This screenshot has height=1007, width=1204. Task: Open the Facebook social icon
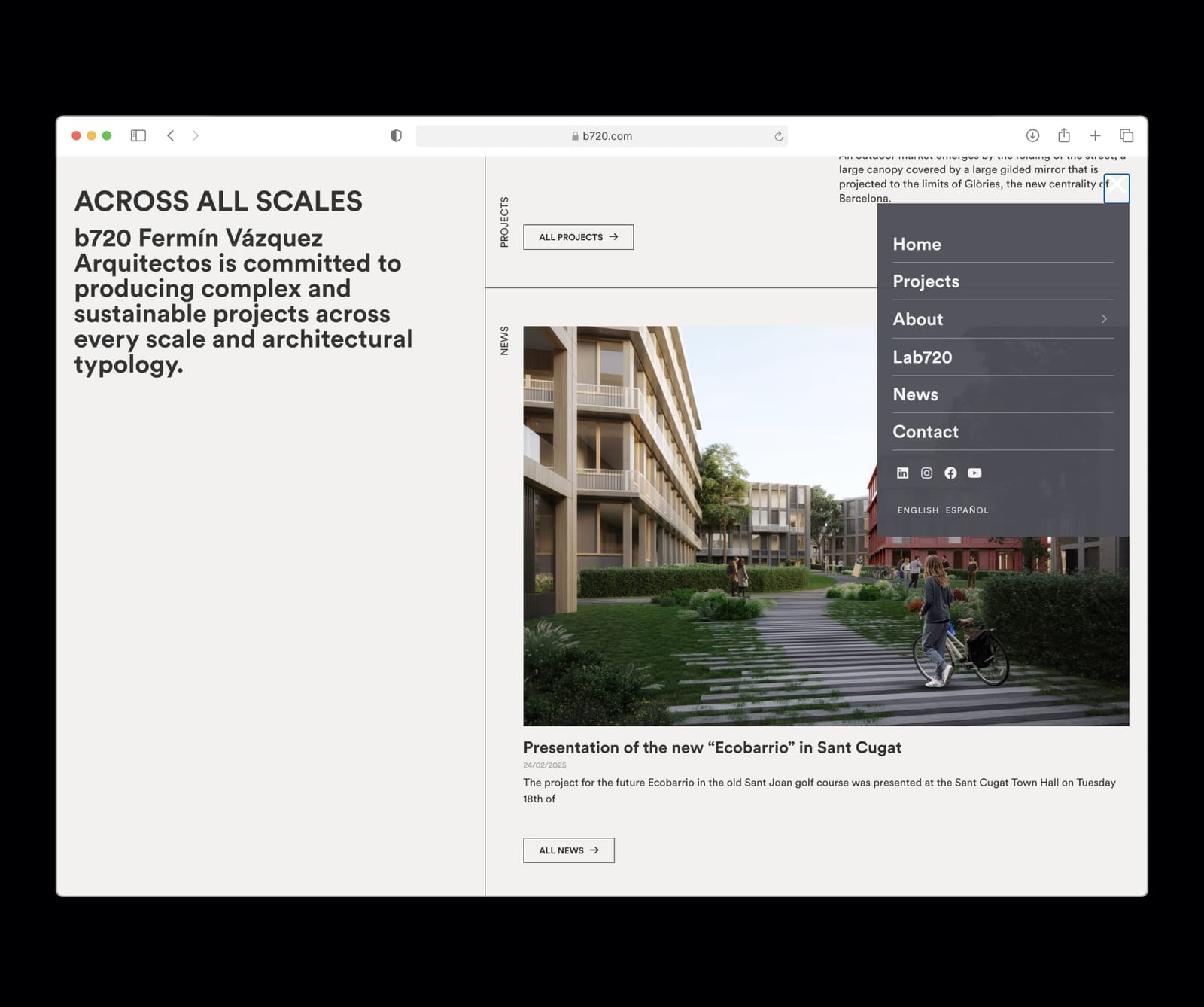[x=950, y=473]
